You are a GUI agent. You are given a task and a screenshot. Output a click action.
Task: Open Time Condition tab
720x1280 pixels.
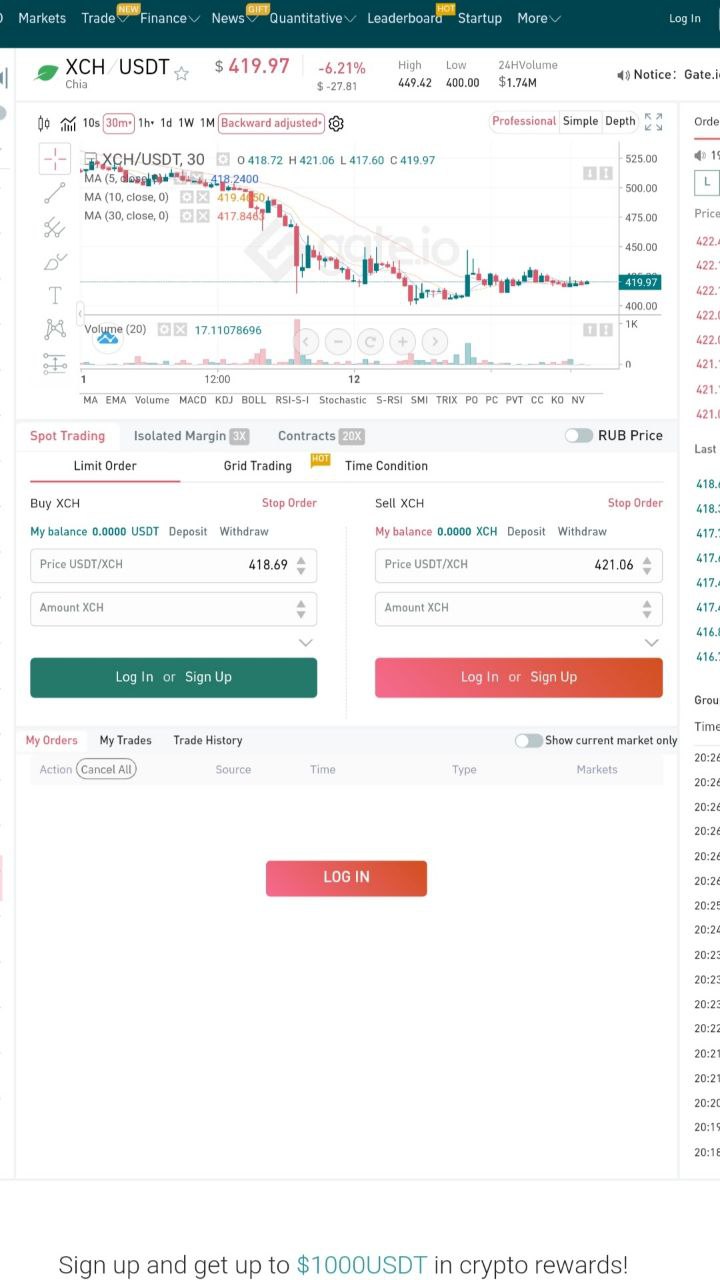[386, 466]
